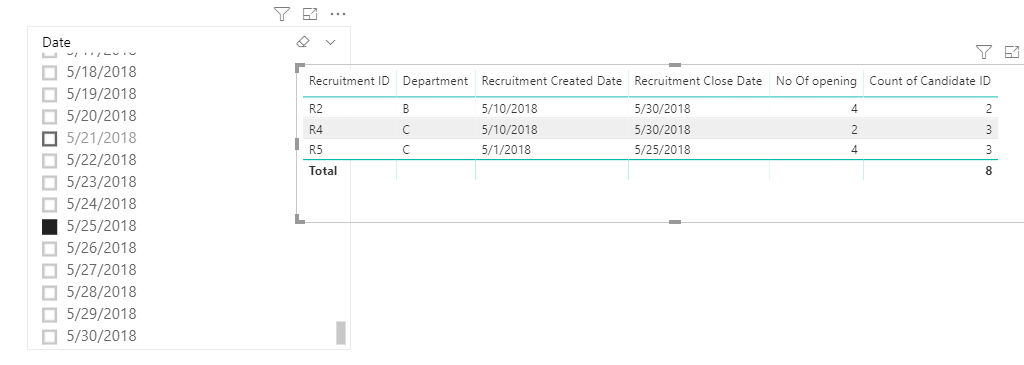Click Department C cell in R4 row
The height and width of the screenshot is (365, 1024).
coord(406,129)
